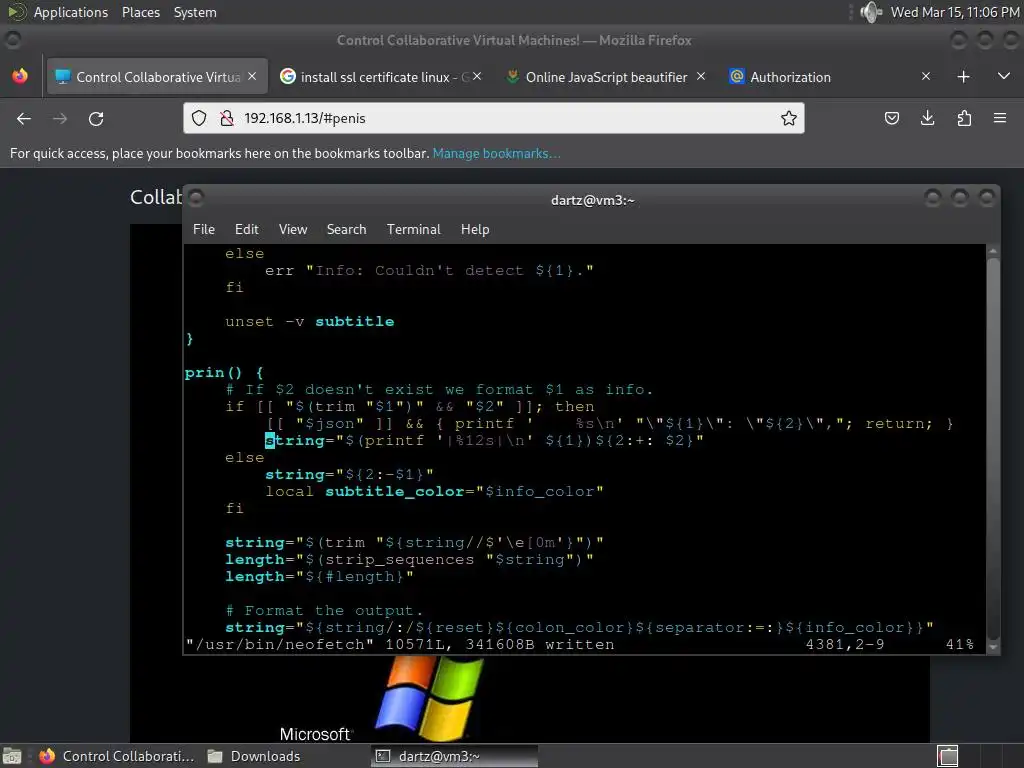The height and width of the screenshot is (768, 1024).
Task: Click the "unset -v subtitle" line
Action: click(x=310, y=321)
